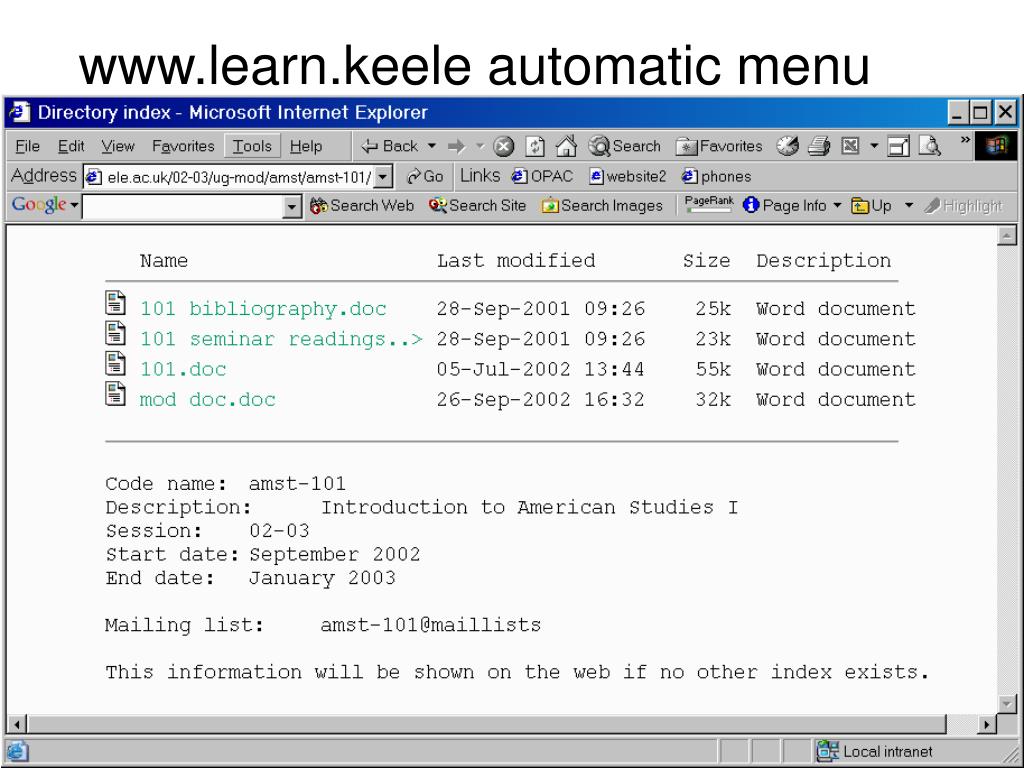Open the Edit menu
This screenshot has width=1024, height=768.
click(x=71, y=146)
